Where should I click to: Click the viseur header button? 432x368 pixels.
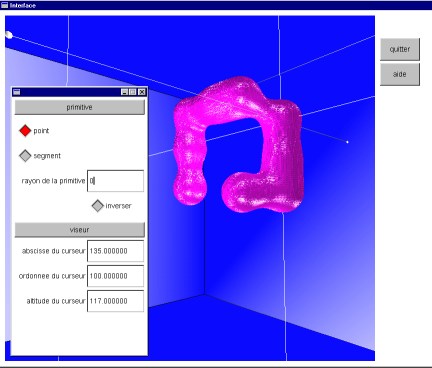coord(80,230)
